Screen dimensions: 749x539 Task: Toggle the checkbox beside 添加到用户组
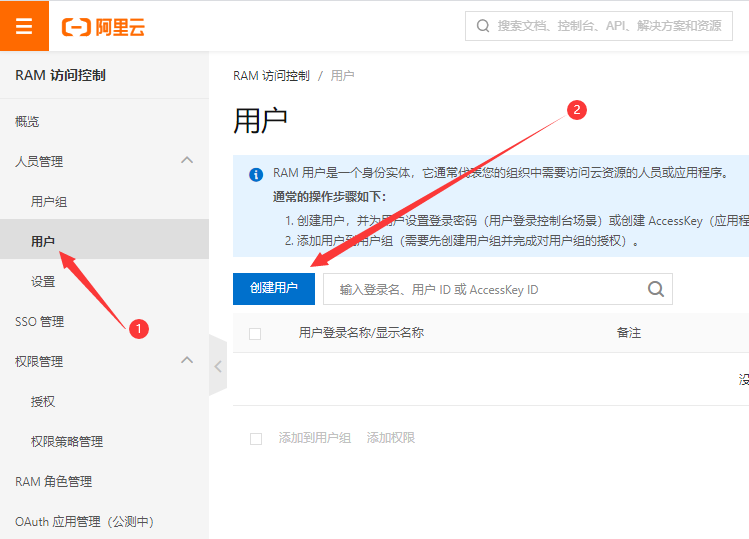(x=256, y=439)
